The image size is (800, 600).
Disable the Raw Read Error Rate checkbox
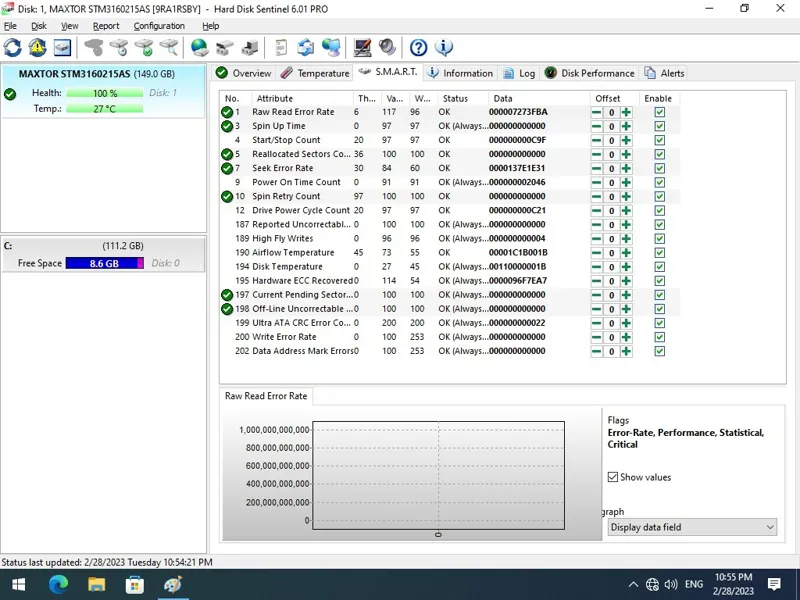(659, 112)
